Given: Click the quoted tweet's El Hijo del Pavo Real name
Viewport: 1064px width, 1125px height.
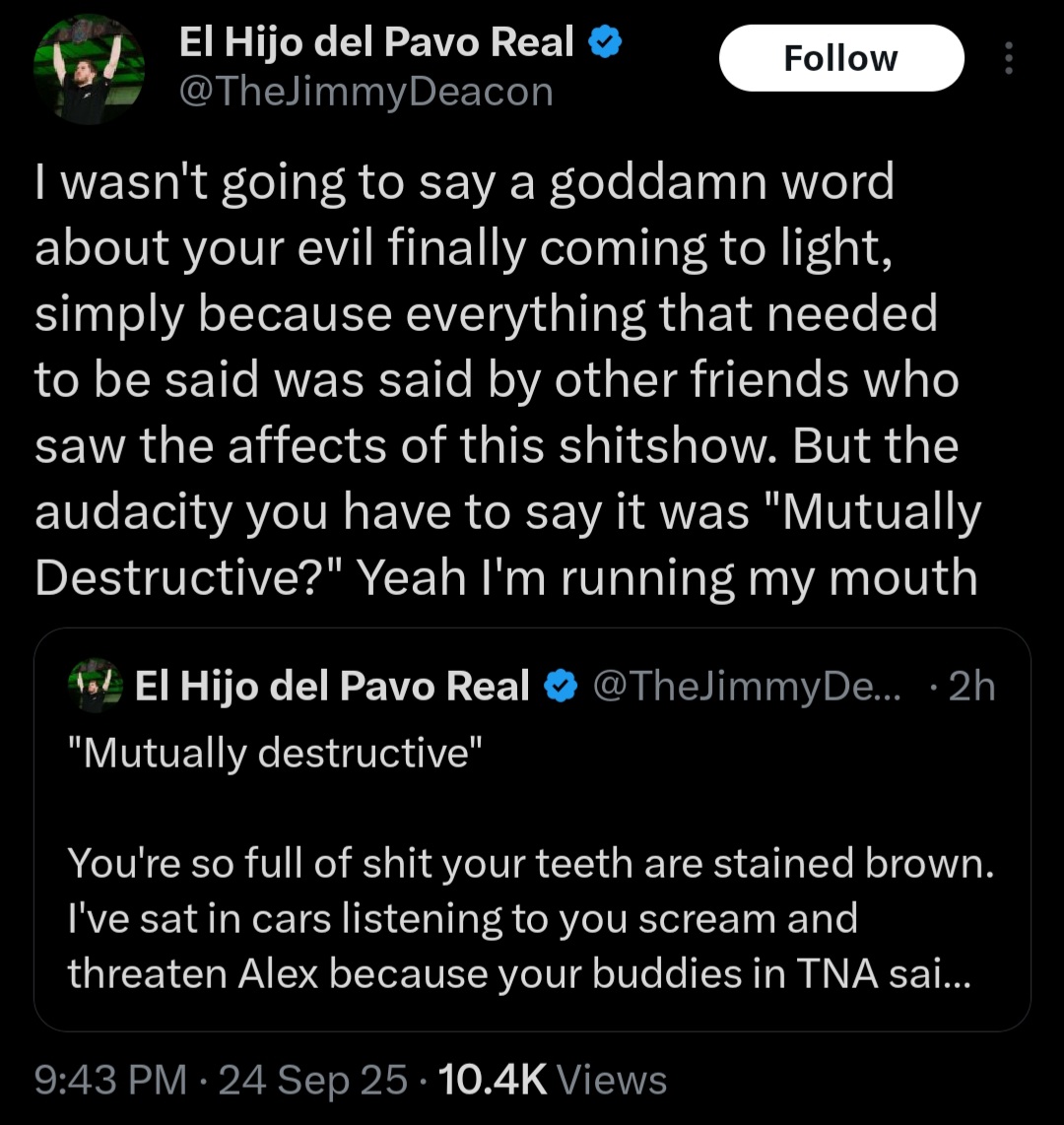Looking at the screenshot, I should 332,687.
